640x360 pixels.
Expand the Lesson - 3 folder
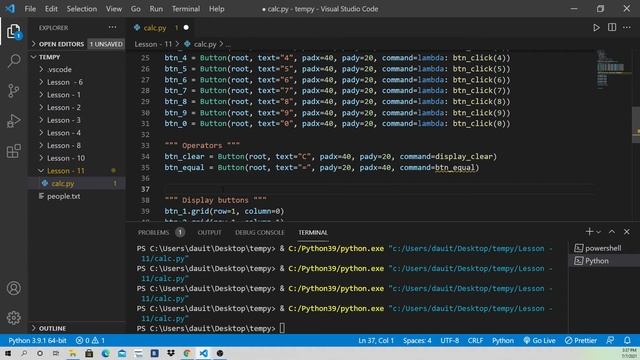coord(41,120)
